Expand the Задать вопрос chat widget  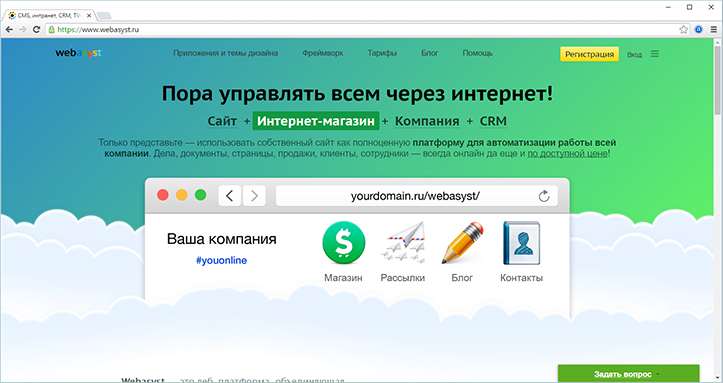pyautogui.click(x=628, y=374)
